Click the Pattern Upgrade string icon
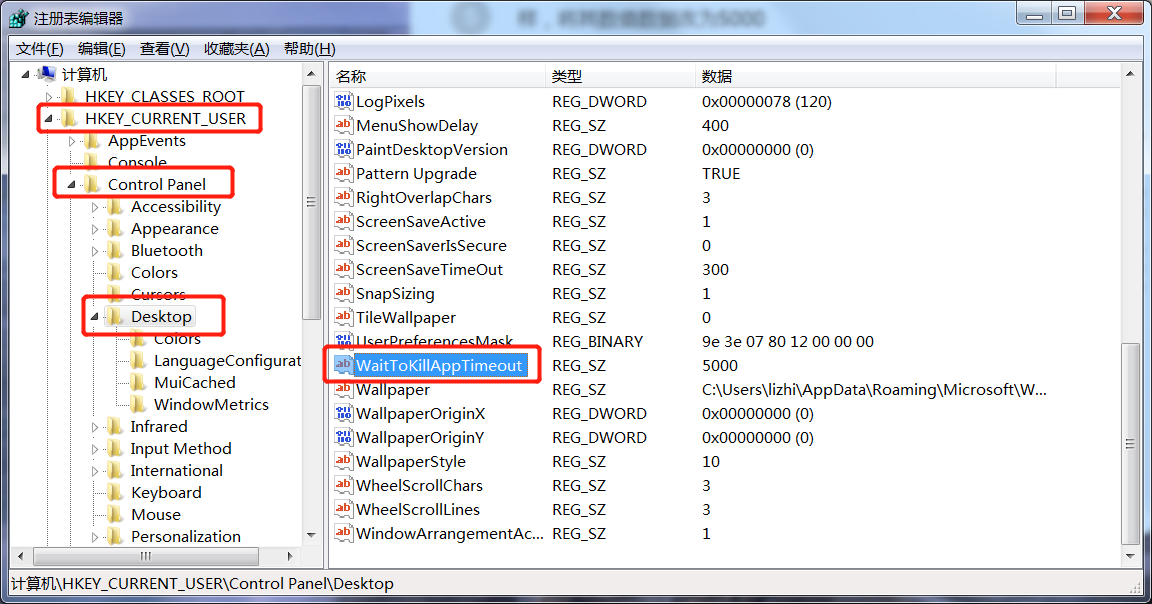This screenshot has height=604, width=1152. 343,173
